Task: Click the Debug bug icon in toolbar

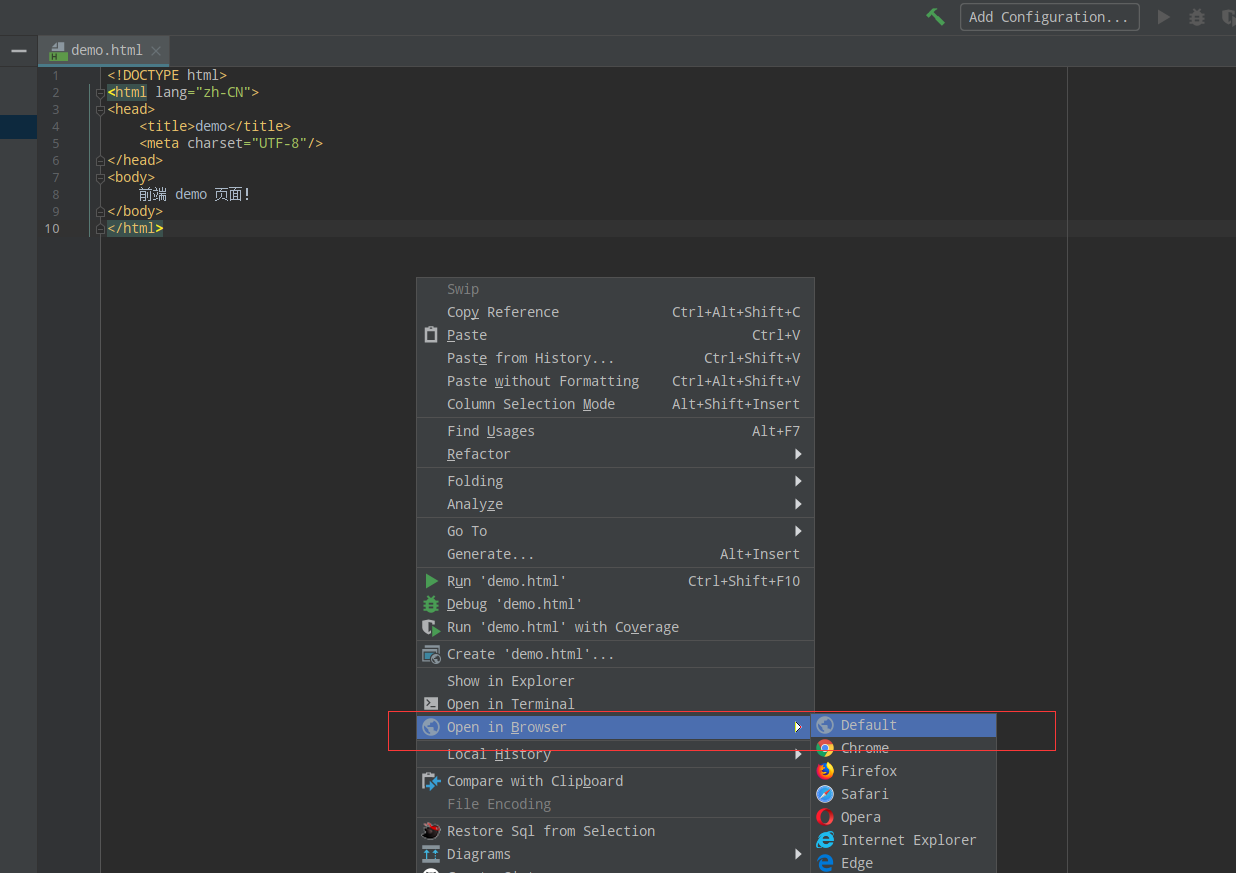Action: point(1196,17)
